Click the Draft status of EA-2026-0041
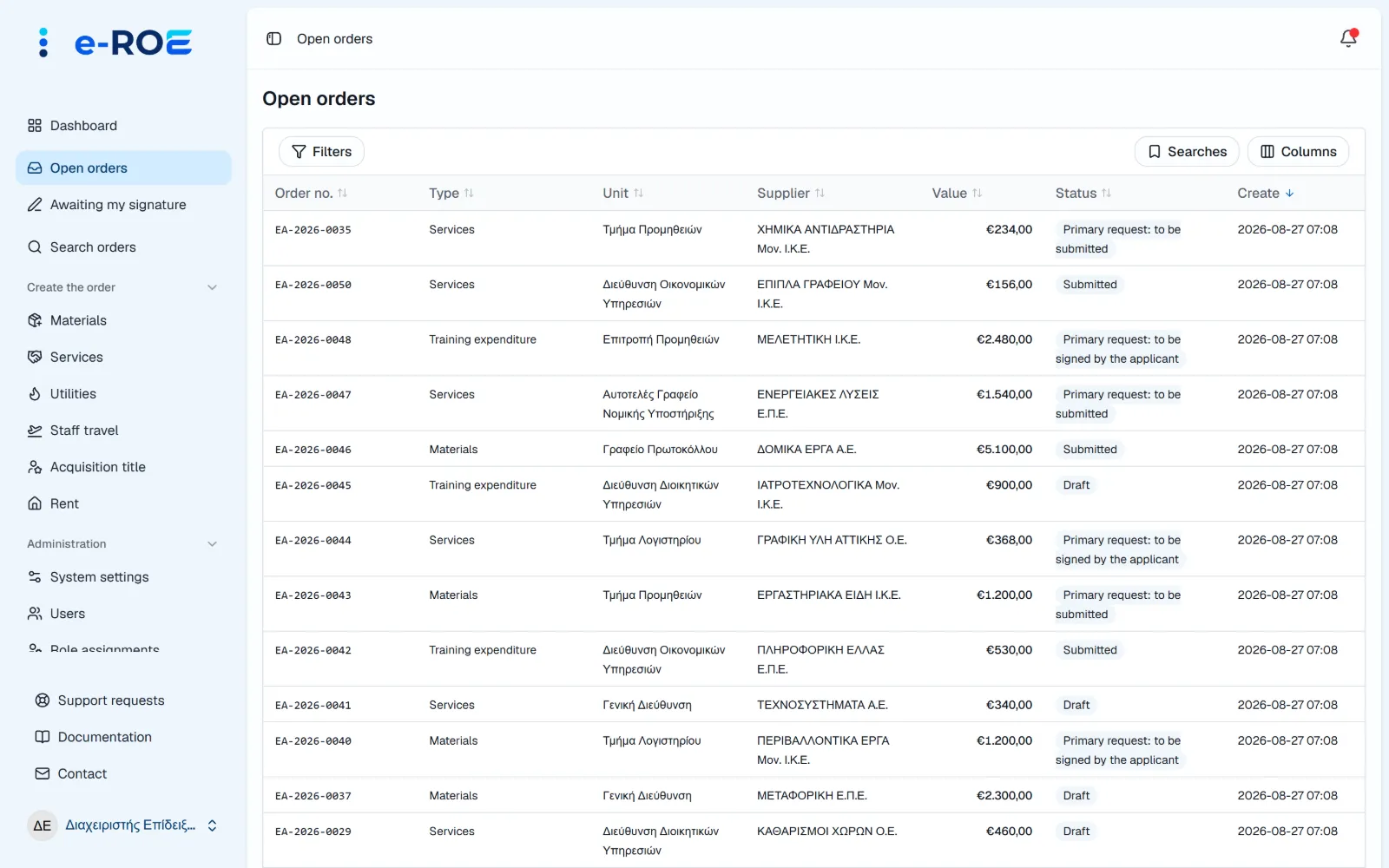This screenshot has width=1389, height=868. [x=1076, y=706]
